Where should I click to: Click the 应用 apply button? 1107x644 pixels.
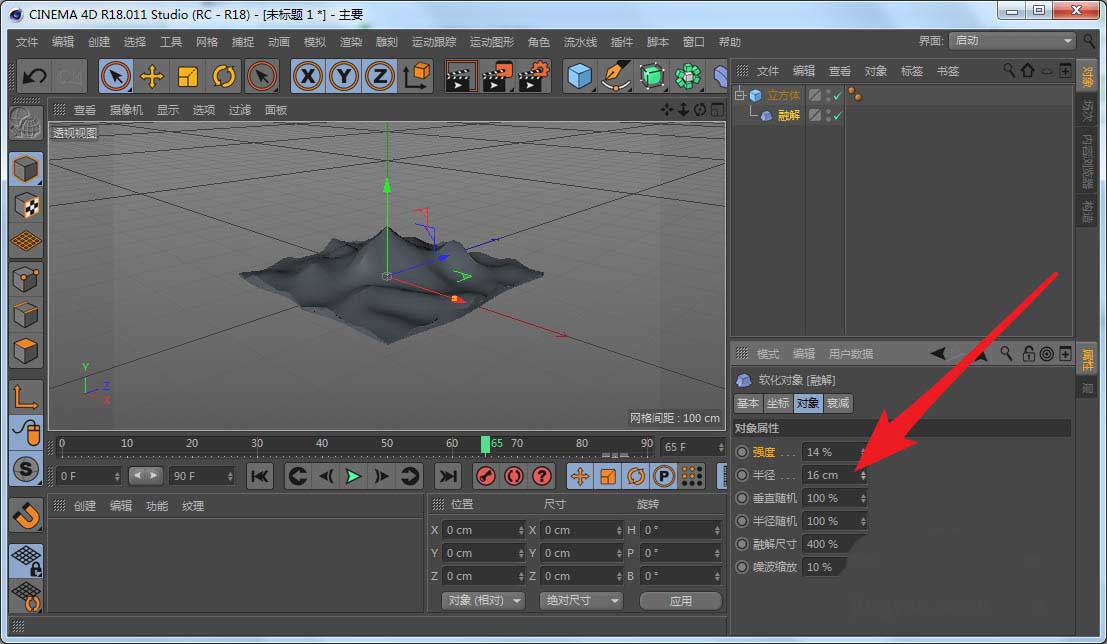pos(681,601)
